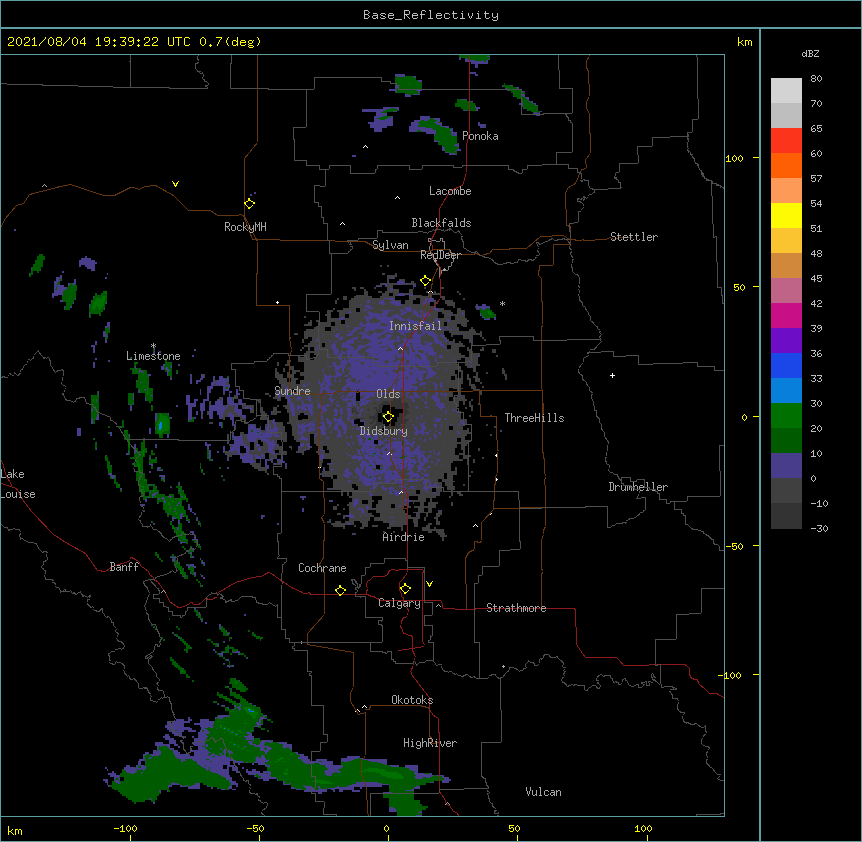Select the Vulcan label

coord(543,792)
